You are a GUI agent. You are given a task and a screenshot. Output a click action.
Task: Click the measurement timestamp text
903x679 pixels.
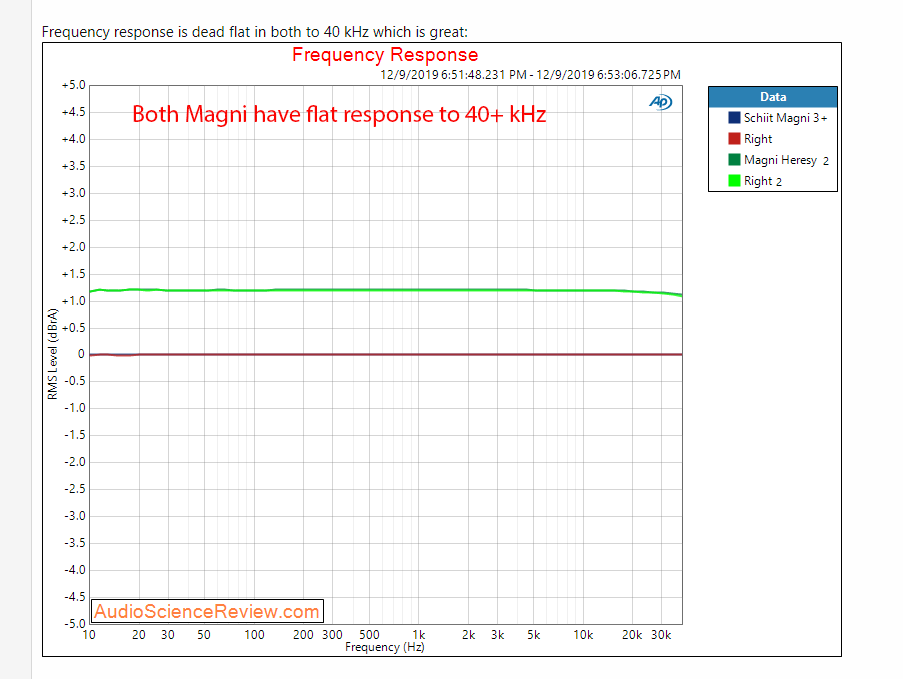530,75
